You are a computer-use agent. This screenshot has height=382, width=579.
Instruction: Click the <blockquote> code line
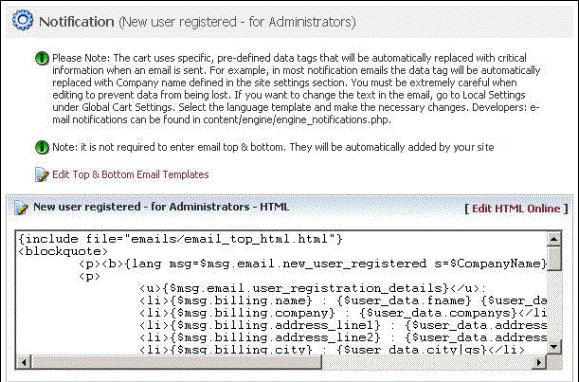(63, 251)
